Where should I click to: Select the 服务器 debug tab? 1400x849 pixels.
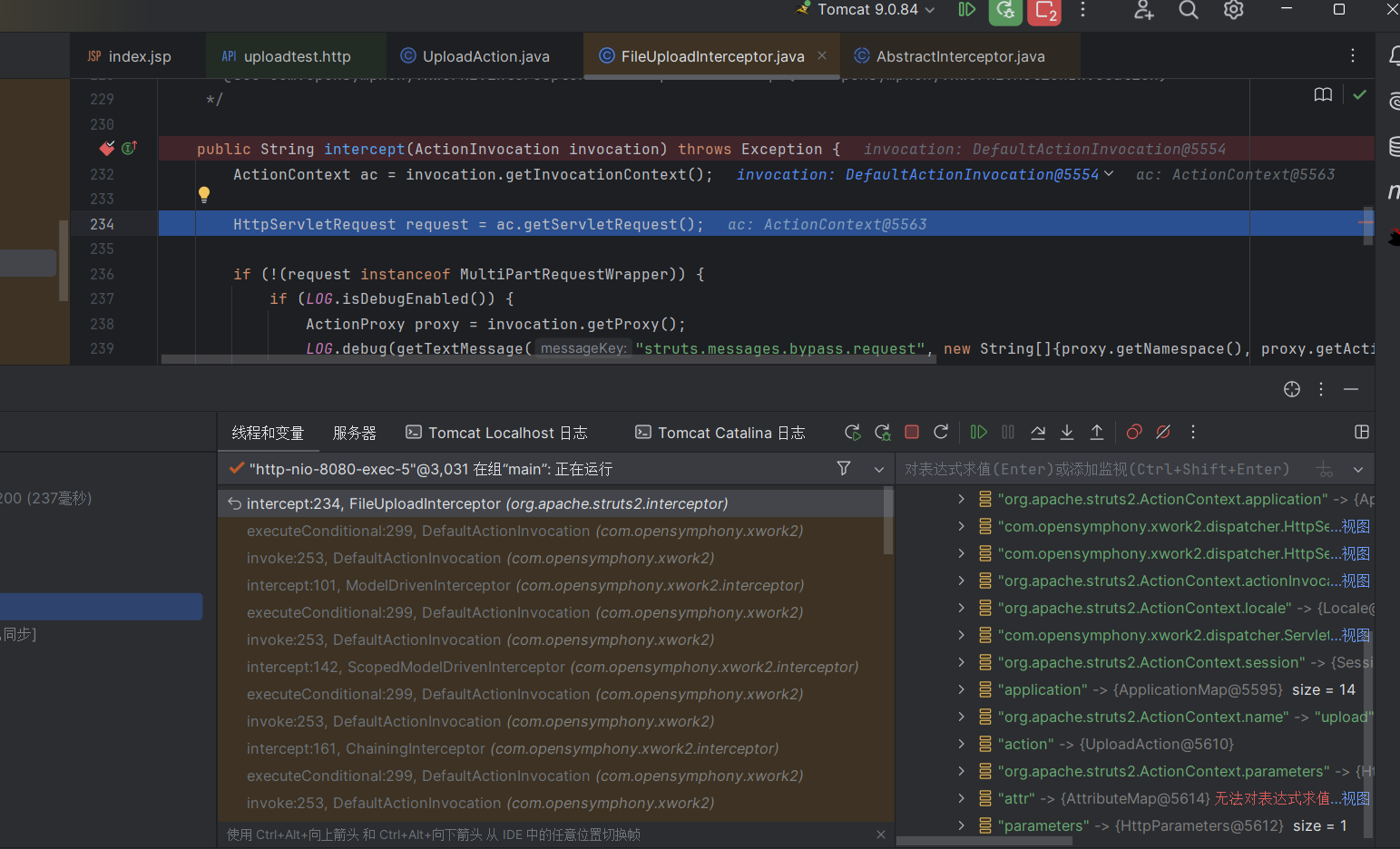[x=355, y=433]
